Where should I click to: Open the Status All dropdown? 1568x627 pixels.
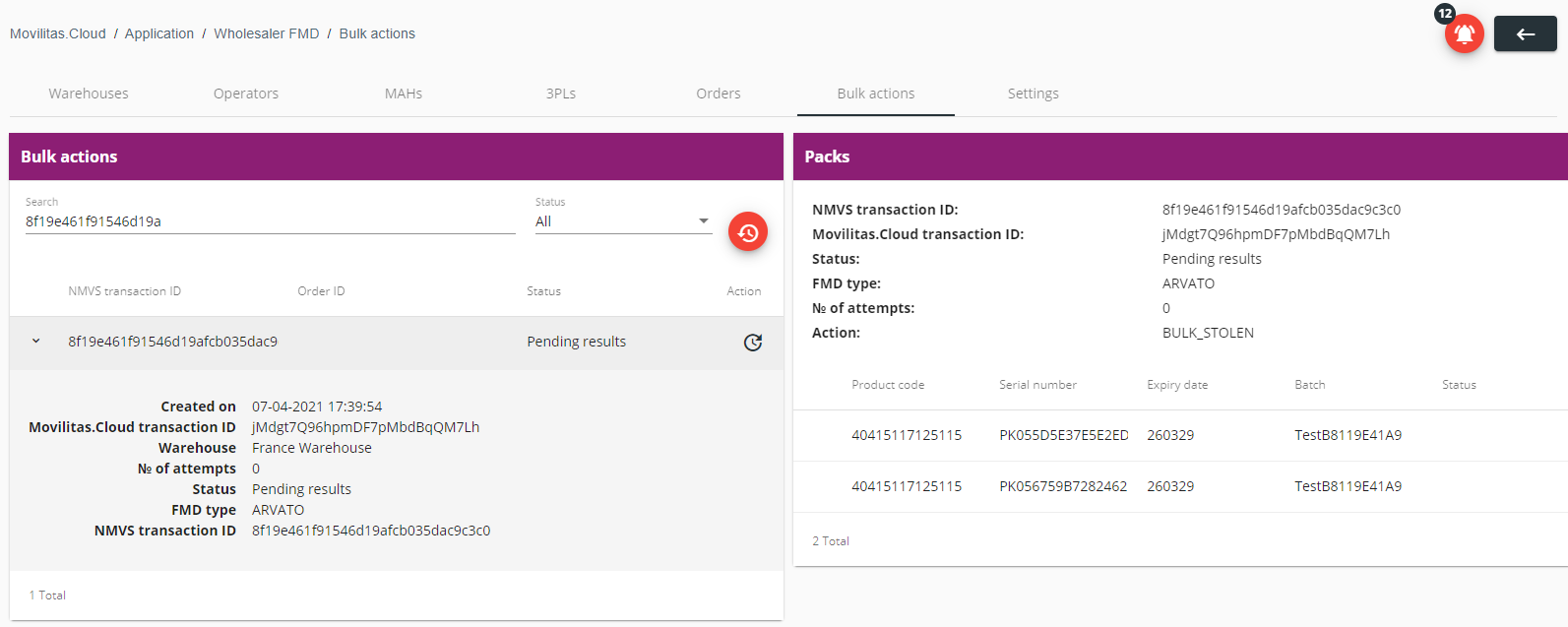coord(623,221)
